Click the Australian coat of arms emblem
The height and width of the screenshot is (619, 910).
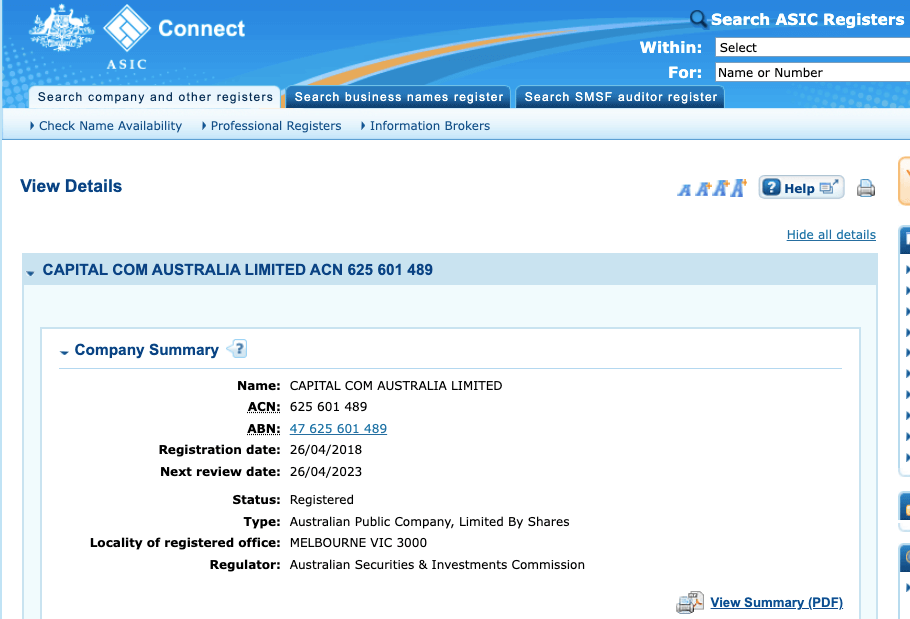pyautogui.click(x=61, y=27)
